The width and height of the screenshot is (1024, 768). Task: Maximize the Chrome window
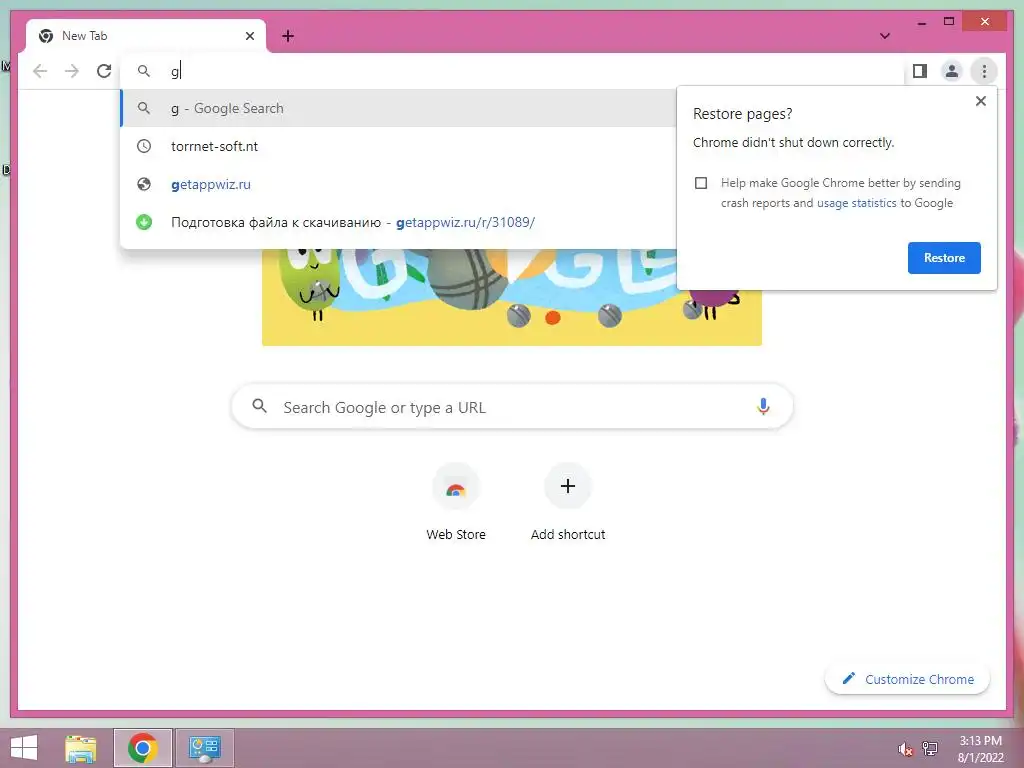[x=949, y=22]
